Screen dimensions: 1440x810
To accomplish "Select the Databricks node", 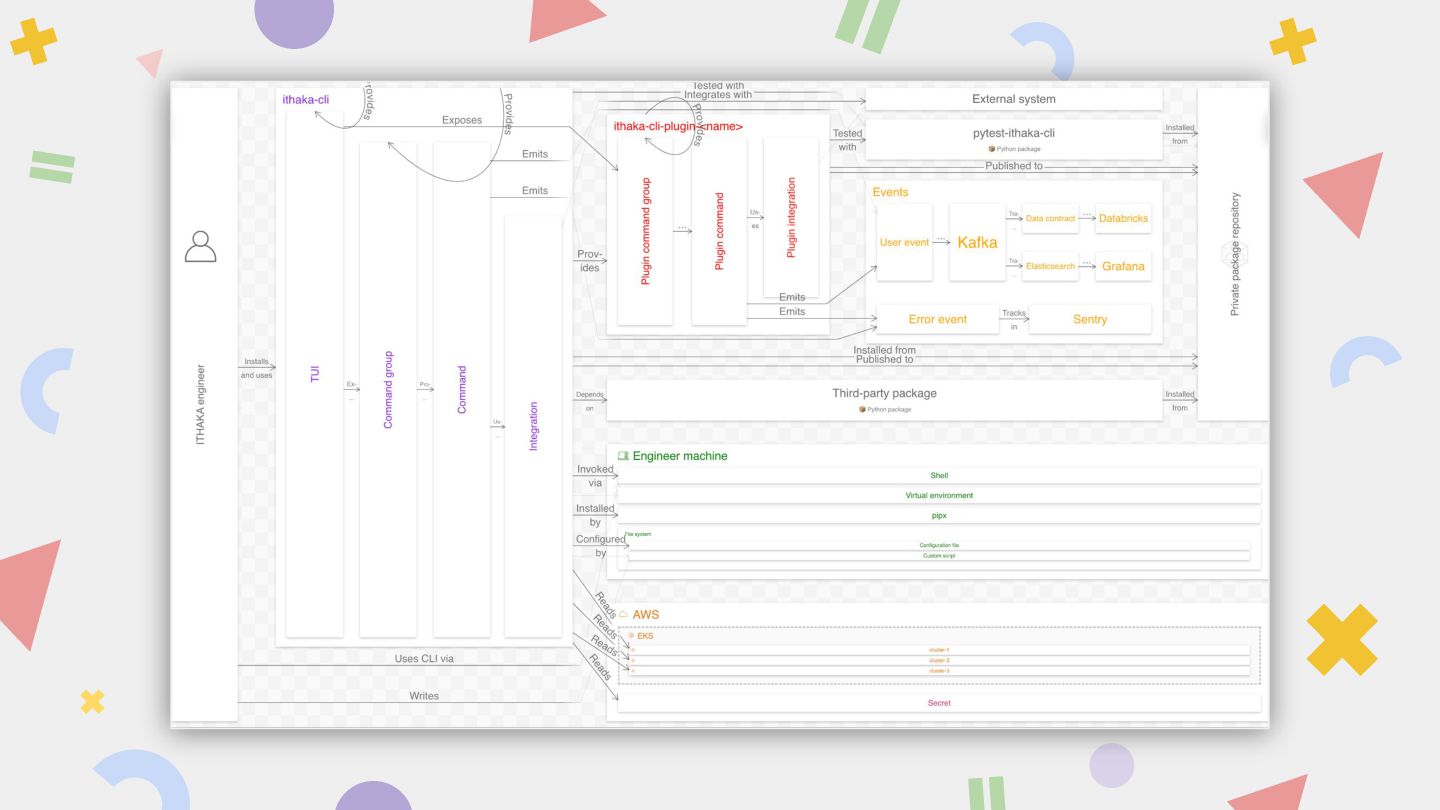I will point(1123,218).
